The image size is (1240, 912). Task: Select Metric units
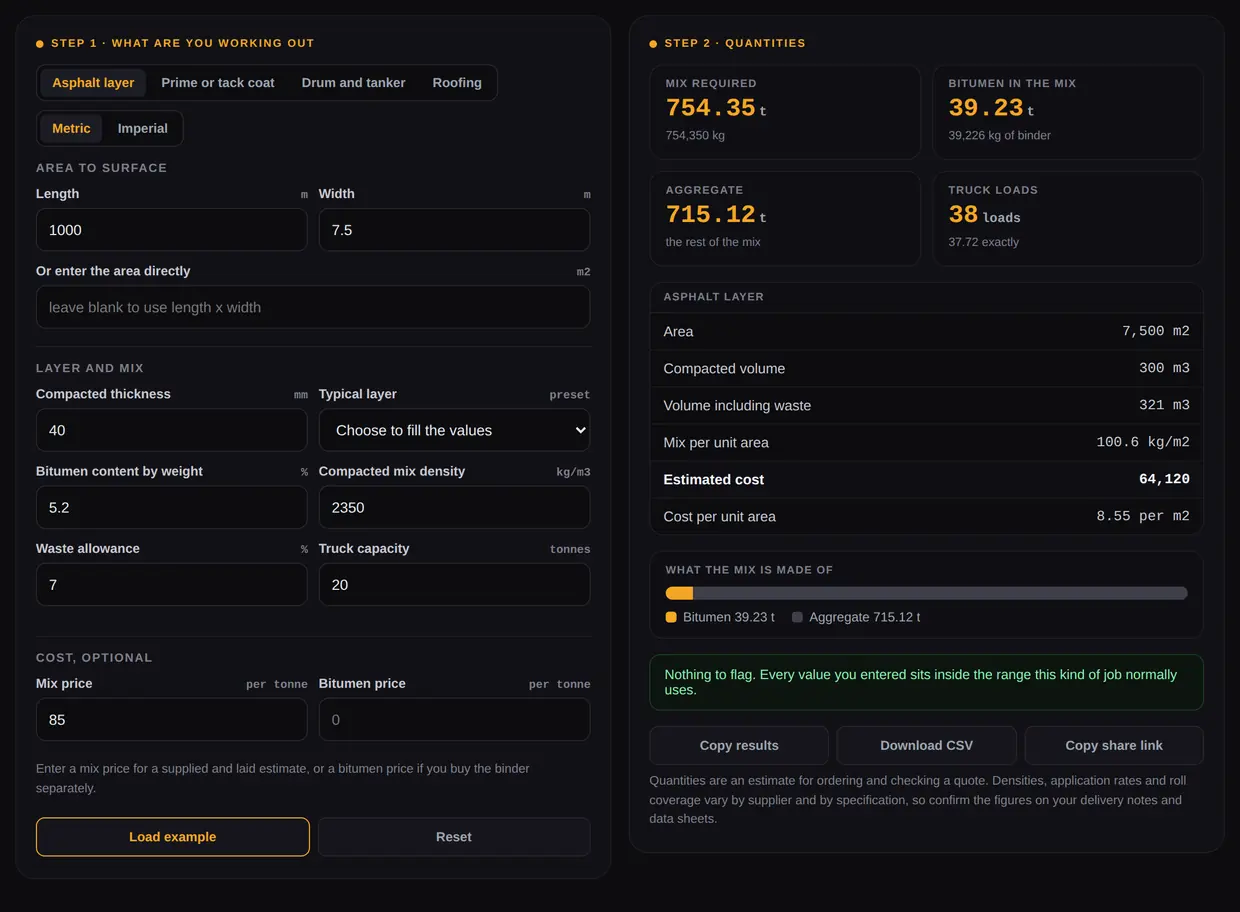click(x=71, y=128)
